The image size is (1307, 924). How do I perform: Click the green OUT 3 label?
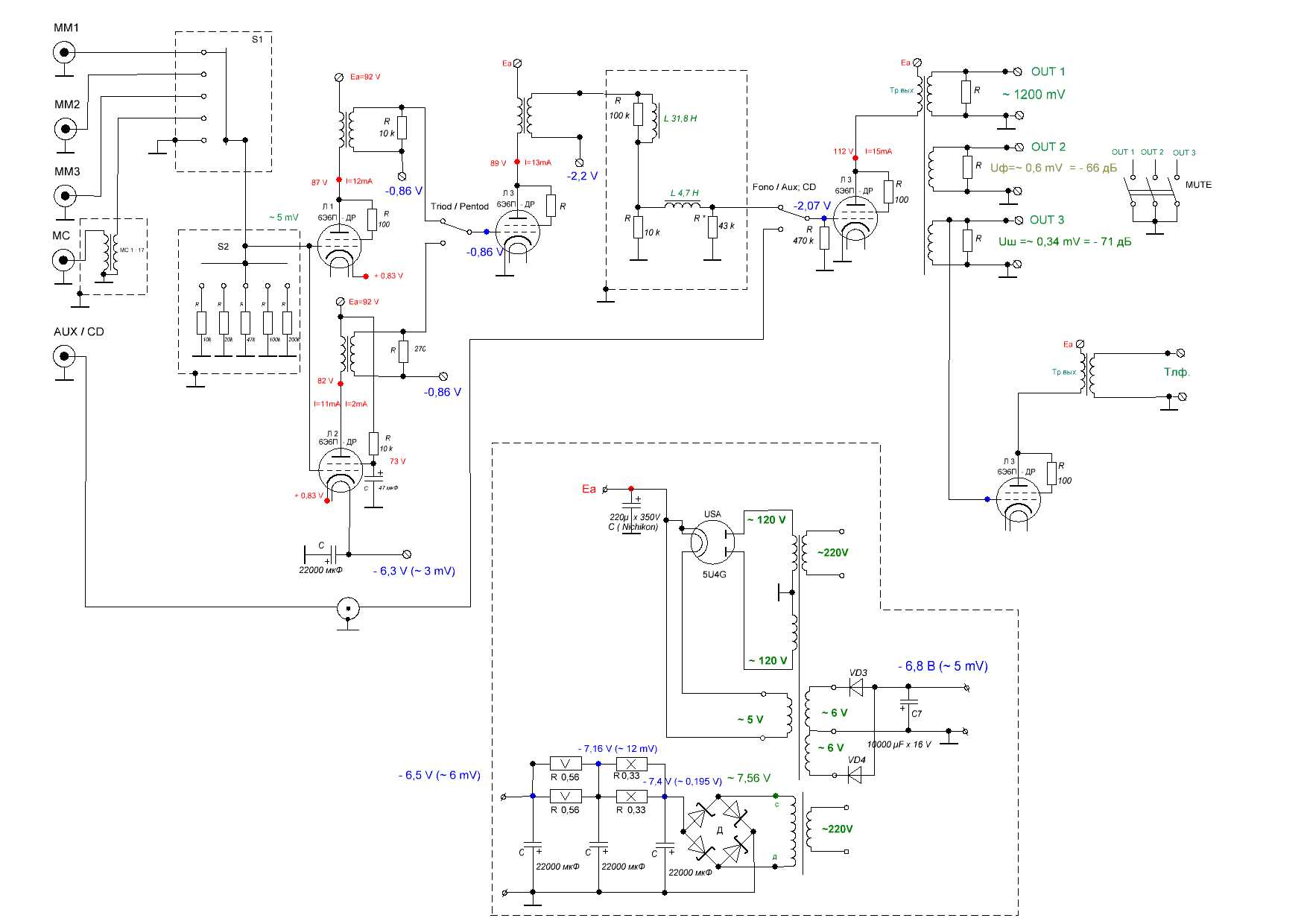pyautogui.click(x=1047, y=220)
